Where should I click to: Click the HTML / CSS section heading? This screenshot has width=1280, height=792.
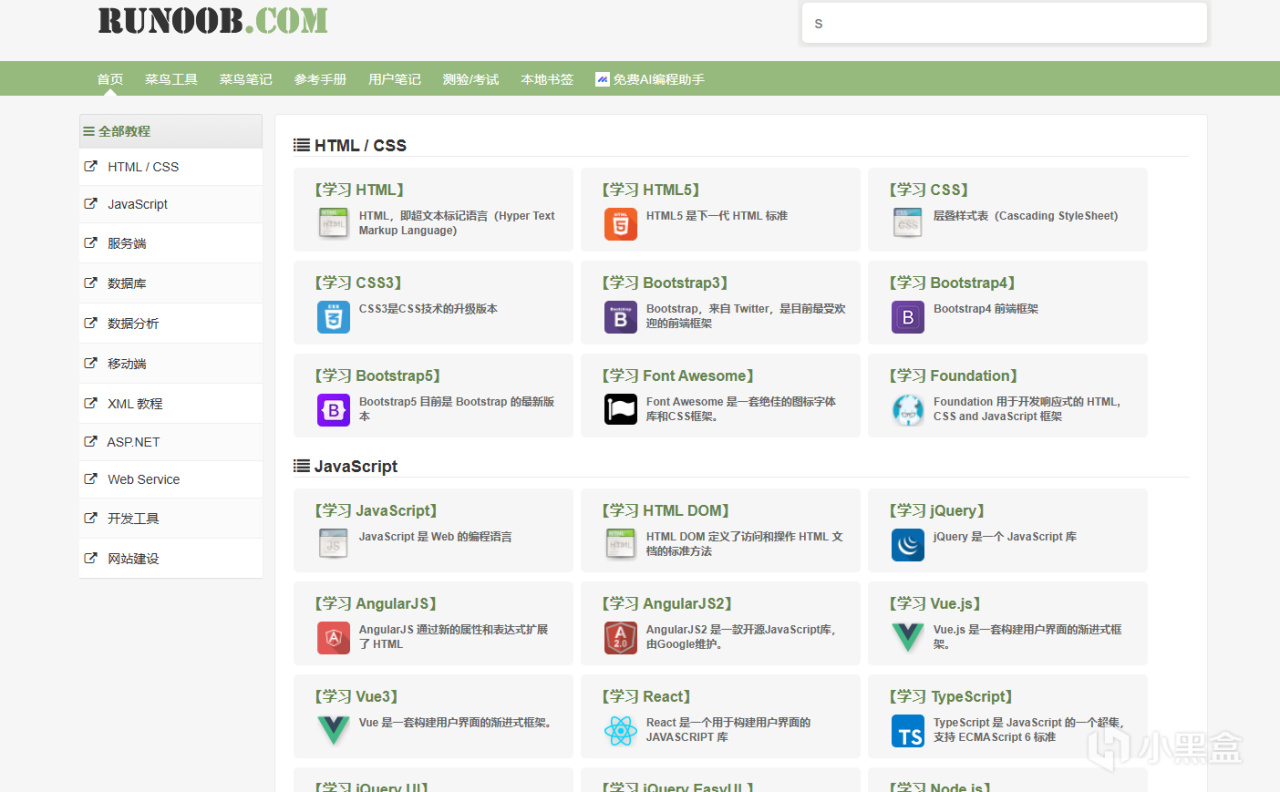tap(350, 145)
